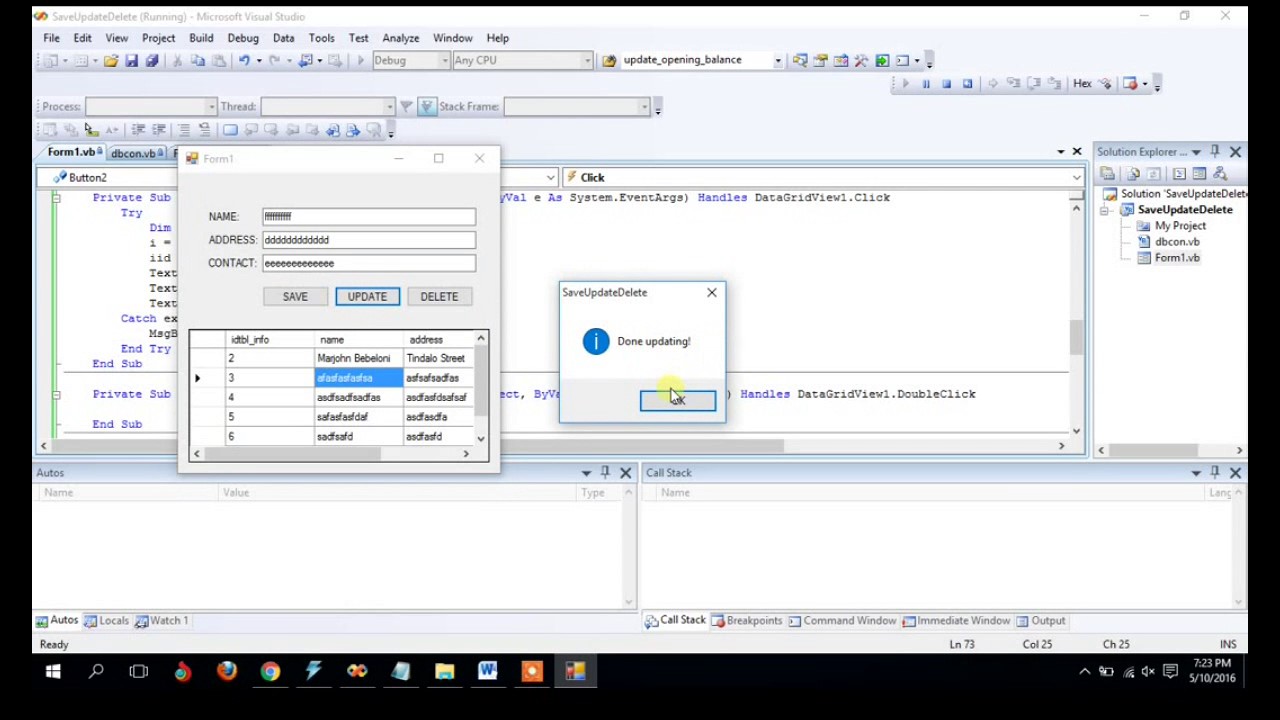Switch to the Immediate Window tab
The width and height of the screenshot is (1280, 720).
(955, 620)
